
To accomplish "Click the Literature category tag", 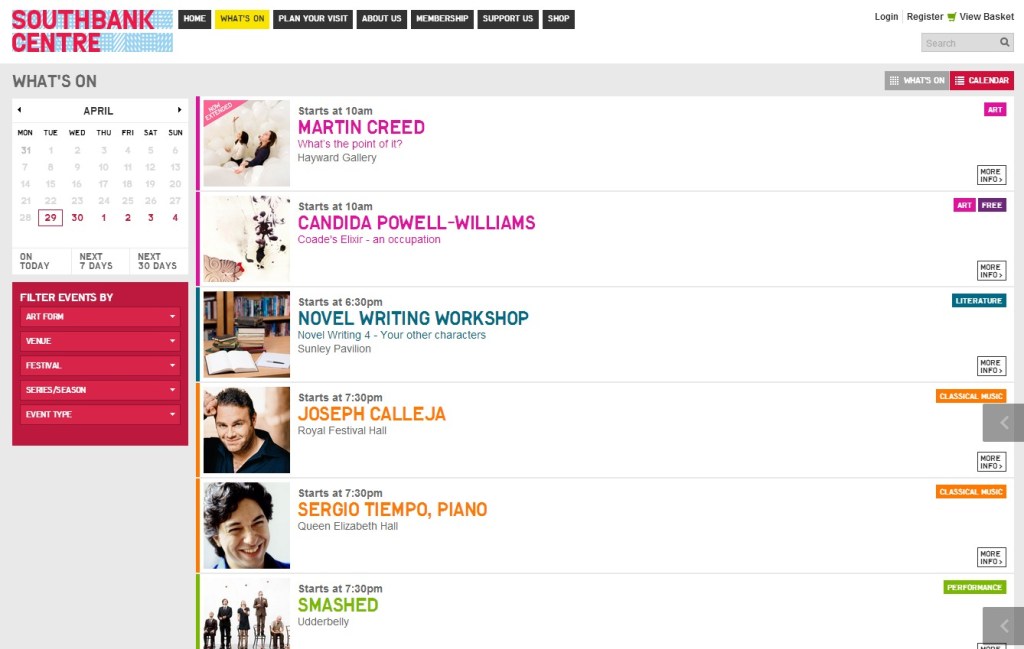I will tap(979, 300).
